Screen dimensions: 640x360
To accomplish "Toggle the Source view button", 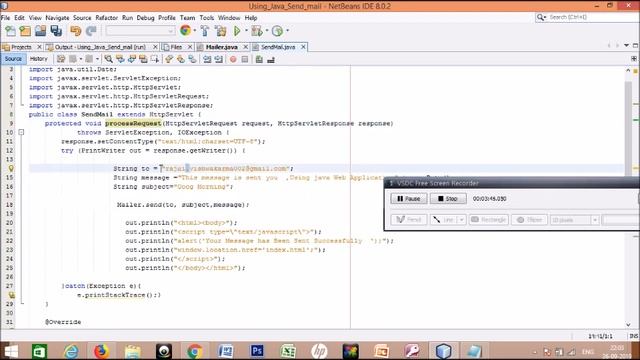I will [13, 59].
